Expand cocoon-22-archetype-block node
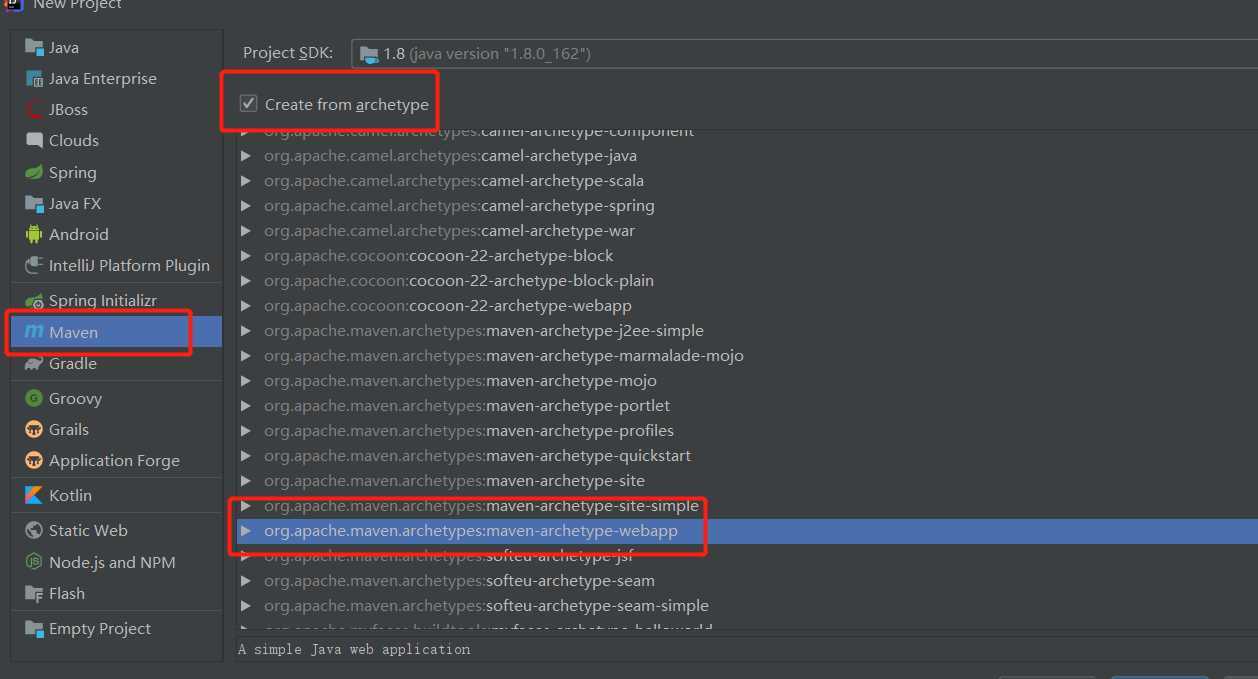1258x679 pixels. 246,256
